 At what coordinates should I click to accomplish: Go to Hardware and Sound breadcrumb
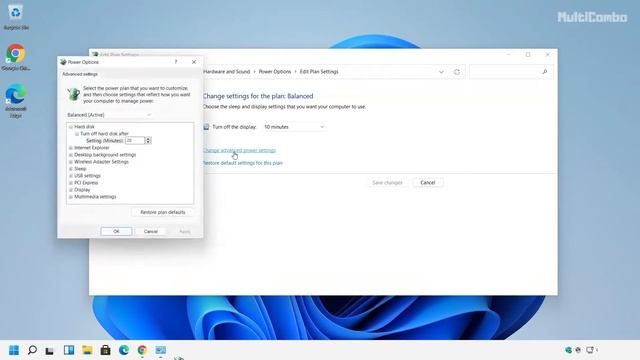(x=227, y=72)
